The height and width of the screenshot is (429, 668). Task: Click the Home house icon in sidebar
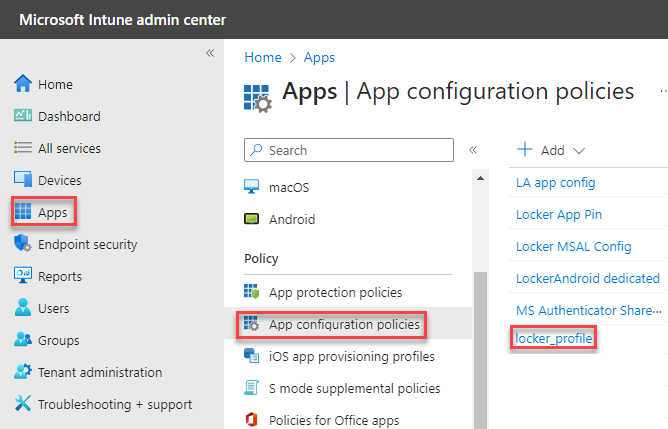[23, 83]
